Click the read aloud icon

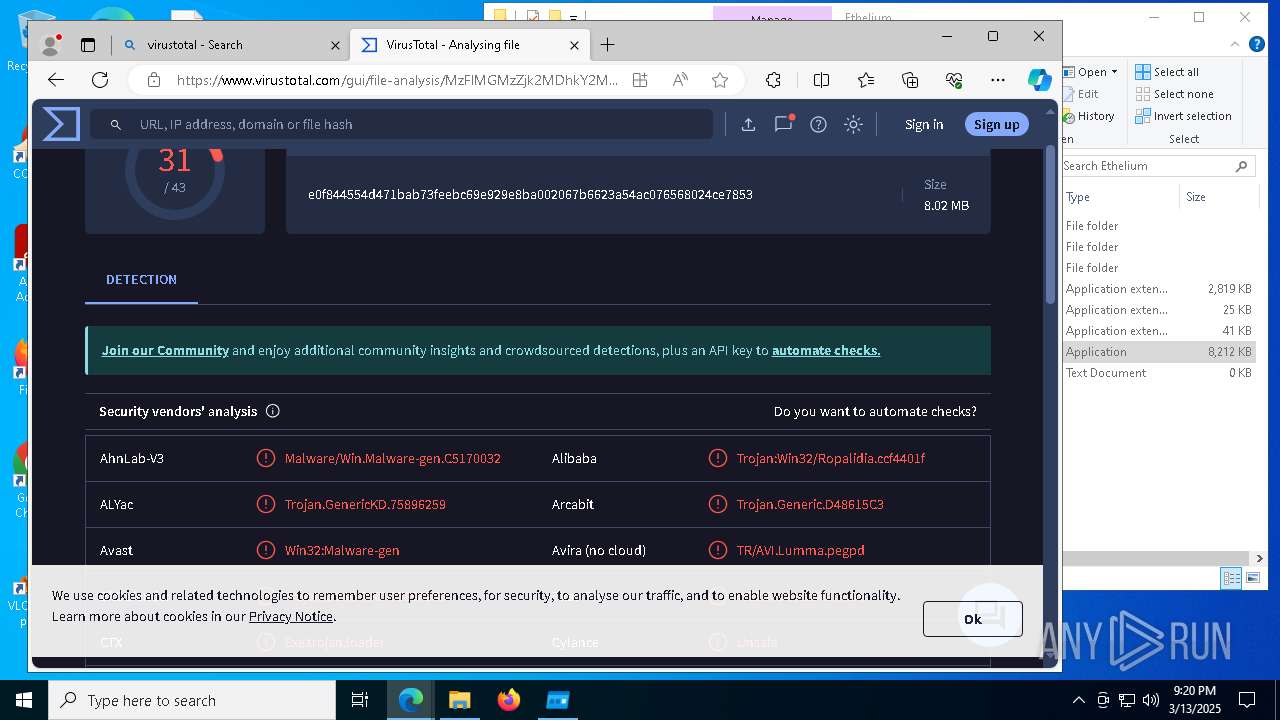680,80
